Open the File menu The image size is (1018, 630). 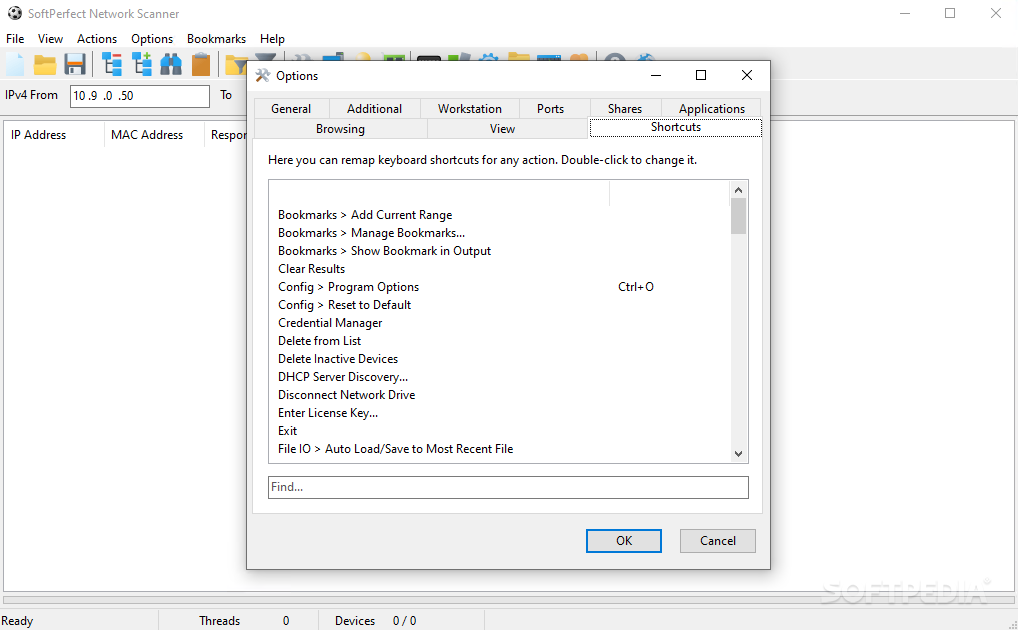[x=15, y=39]
